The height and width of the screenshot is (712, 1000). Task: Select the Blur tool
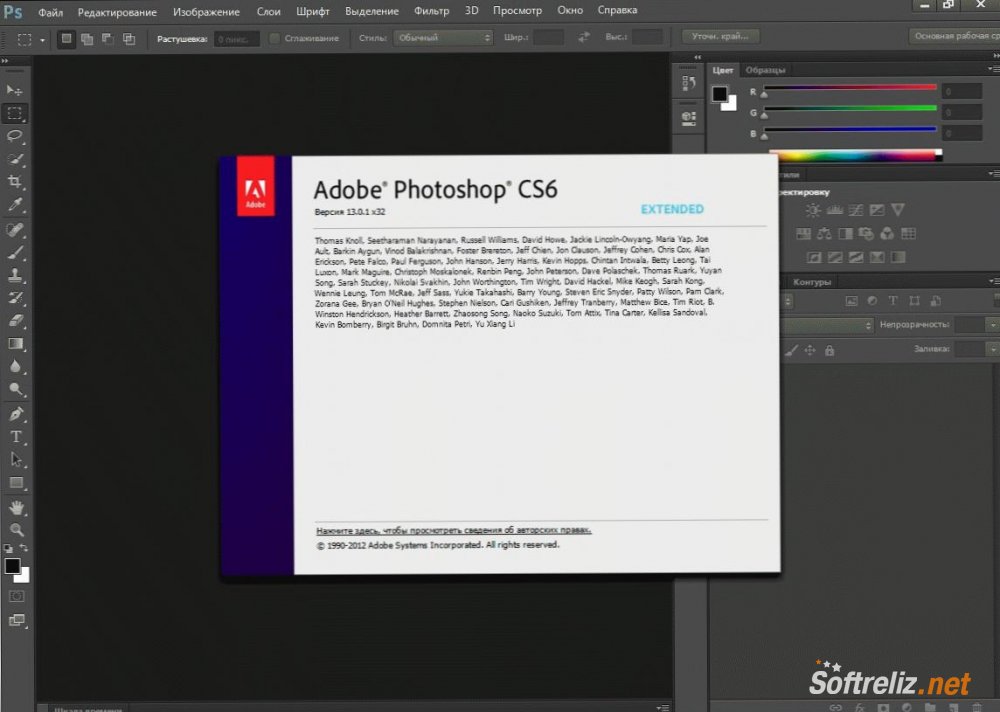[15, 367]
